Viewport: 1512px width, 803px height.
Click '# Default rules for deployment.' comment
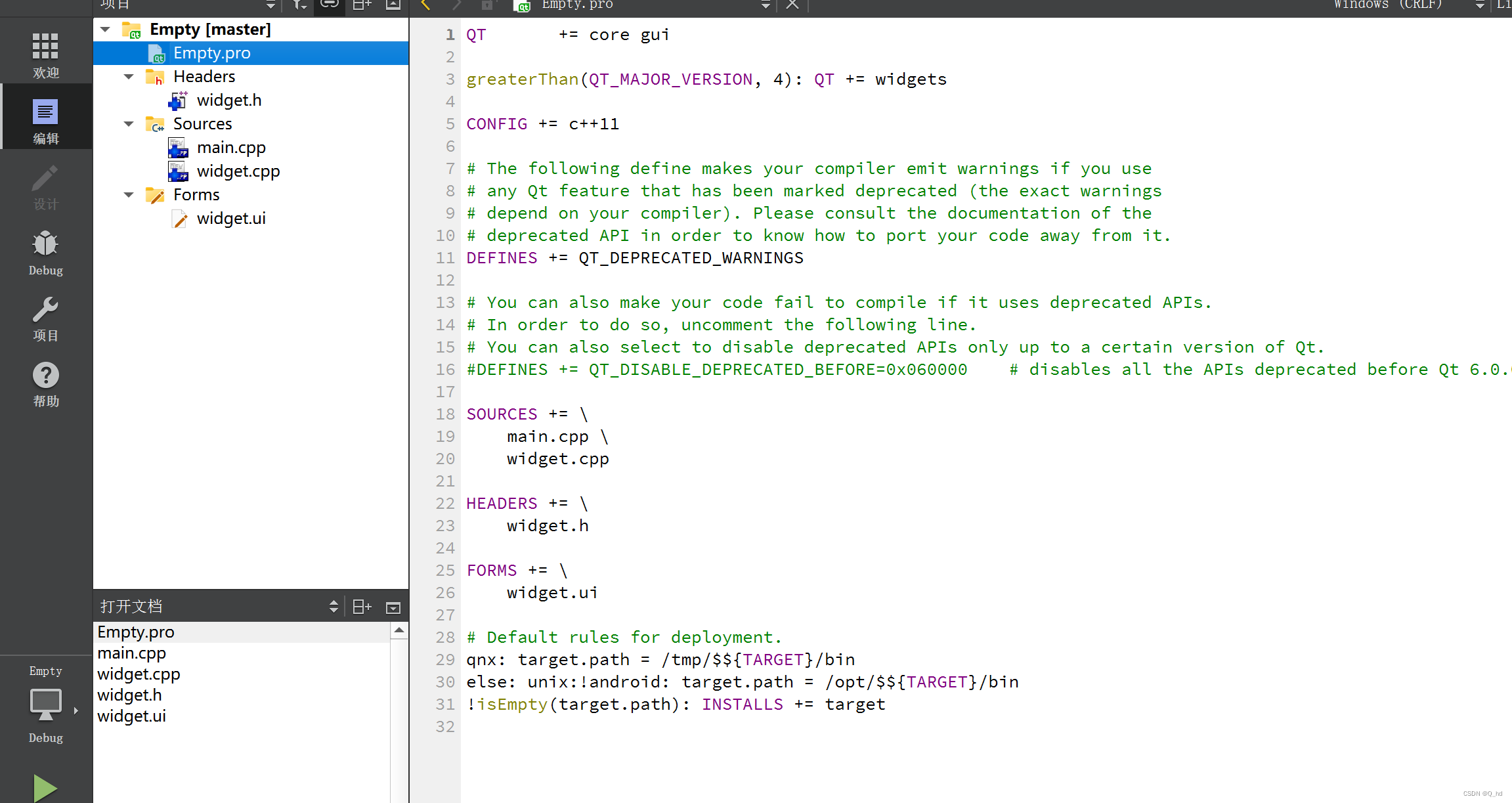pyautogui.click(x=624, y=638)
